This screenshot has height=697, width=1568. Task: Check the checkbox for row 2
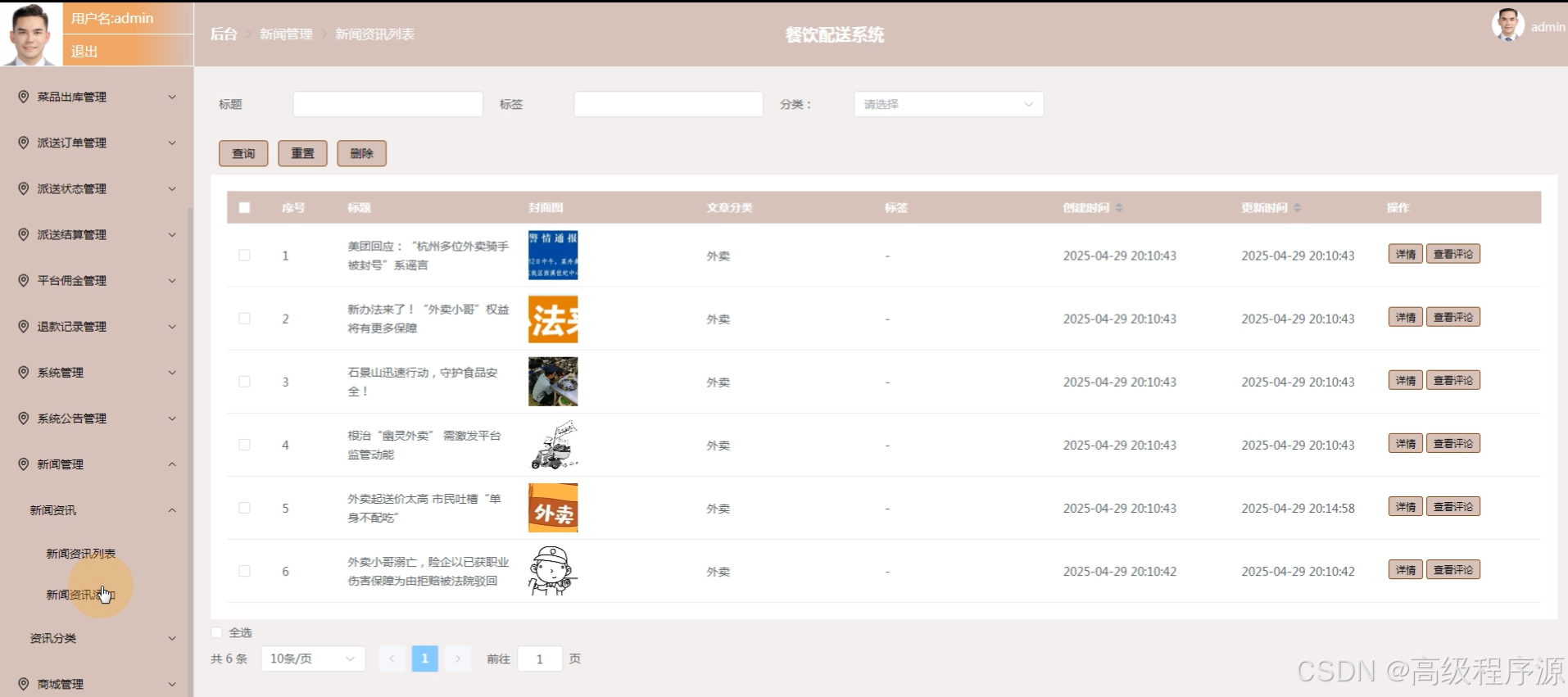point(244,319)
